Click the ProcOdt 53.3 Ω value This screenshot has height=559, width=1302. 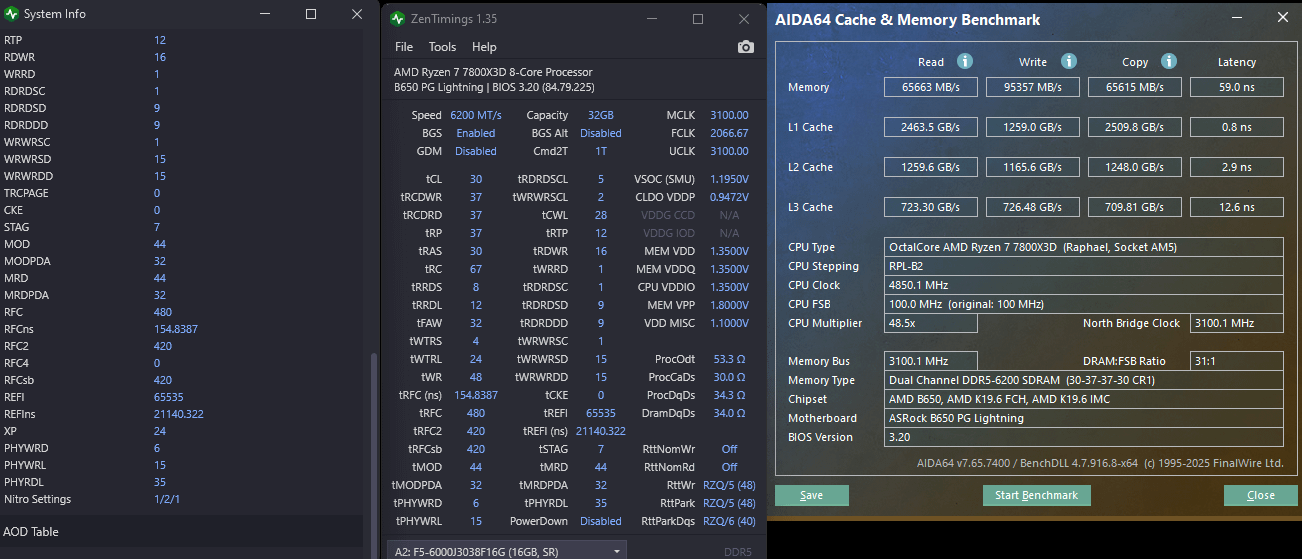coord(729,359)
